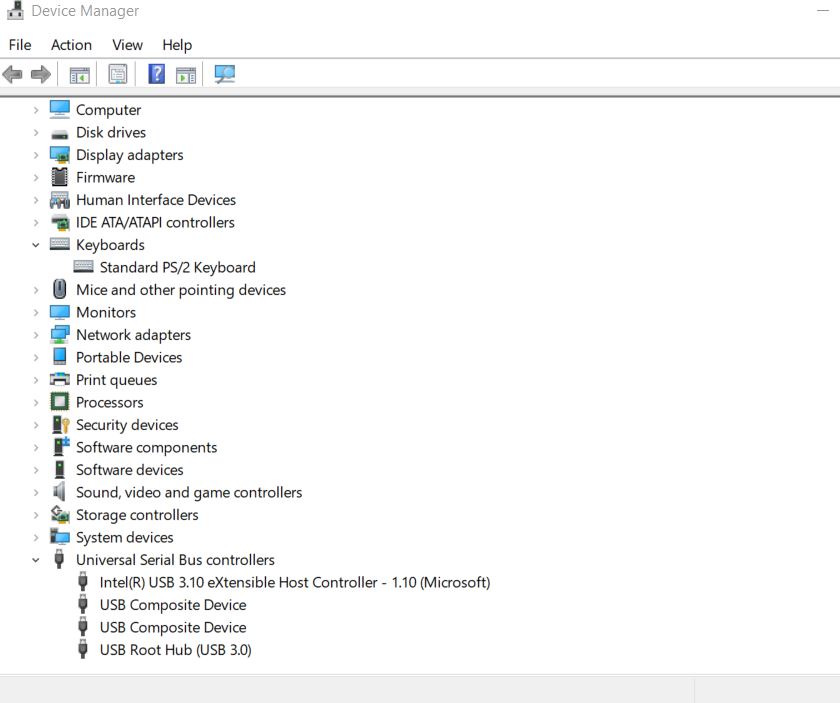840x703 pixels.
Task: Expand the Display adapters chevron
Action: pos(36,155)
